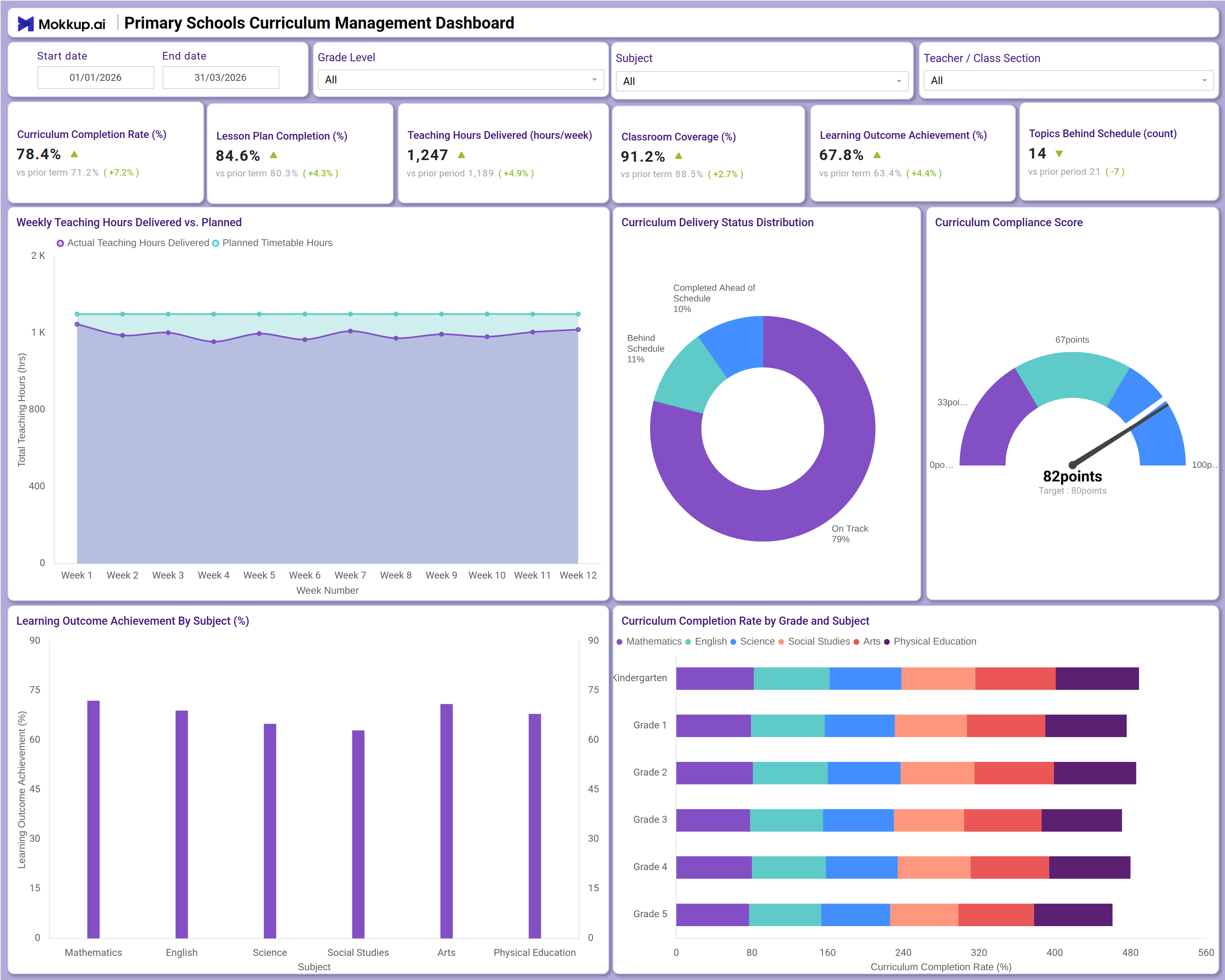Click the Grade Level dropdown arrow
The image size is (1225, 980).
pos(594,80)
